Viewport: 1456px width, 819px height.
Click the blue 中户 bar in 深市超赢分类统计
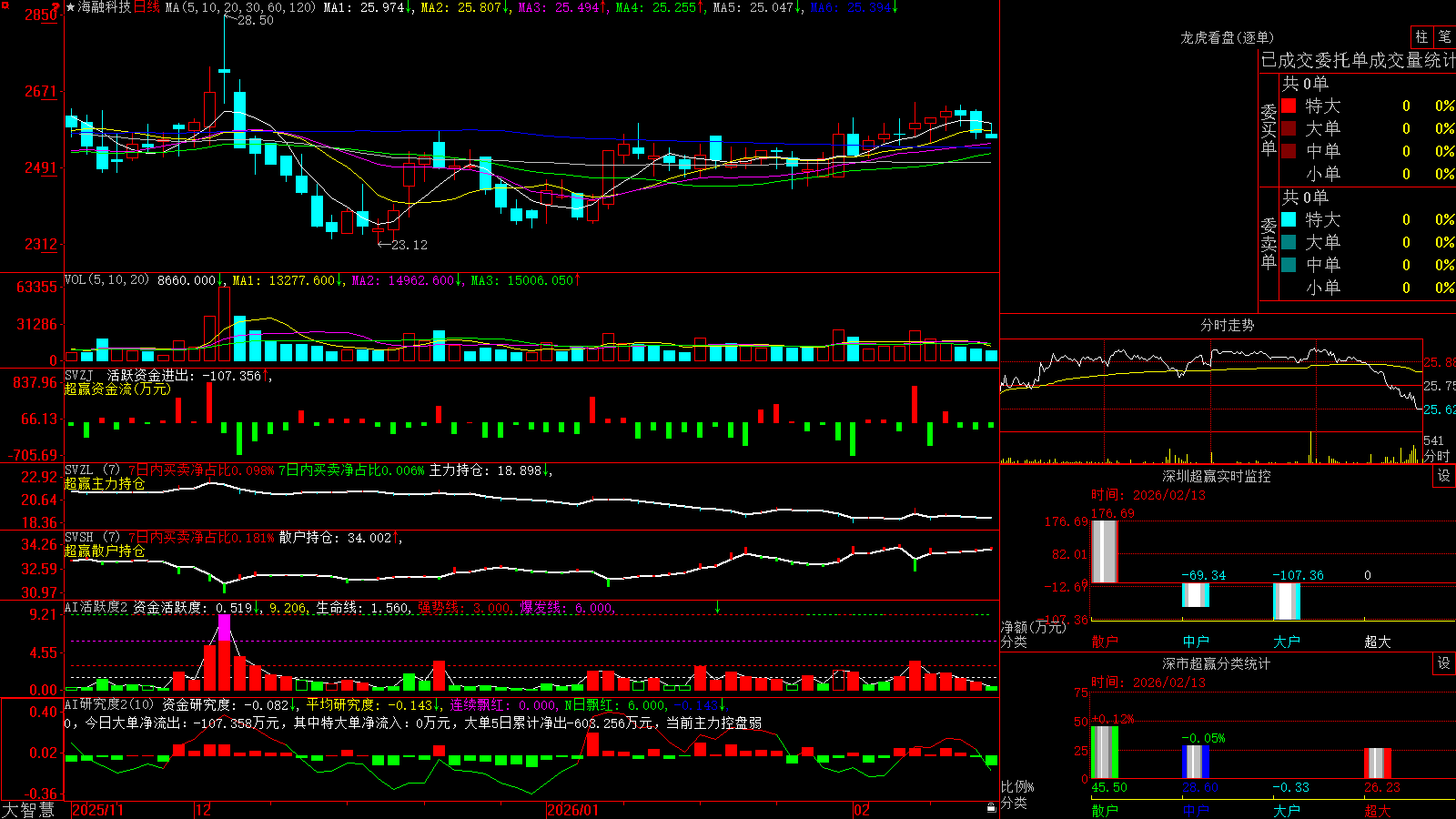pyautogui.click(x=1196, y=763)
